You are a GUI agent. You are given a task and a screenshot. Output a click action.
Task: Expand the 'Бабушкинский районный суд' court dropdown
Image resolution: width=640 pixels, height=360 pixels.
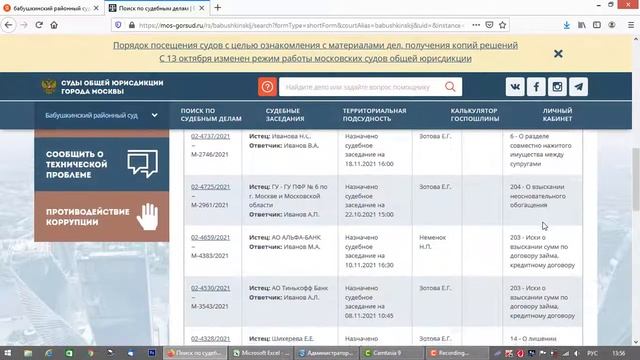tap(101, 116)
